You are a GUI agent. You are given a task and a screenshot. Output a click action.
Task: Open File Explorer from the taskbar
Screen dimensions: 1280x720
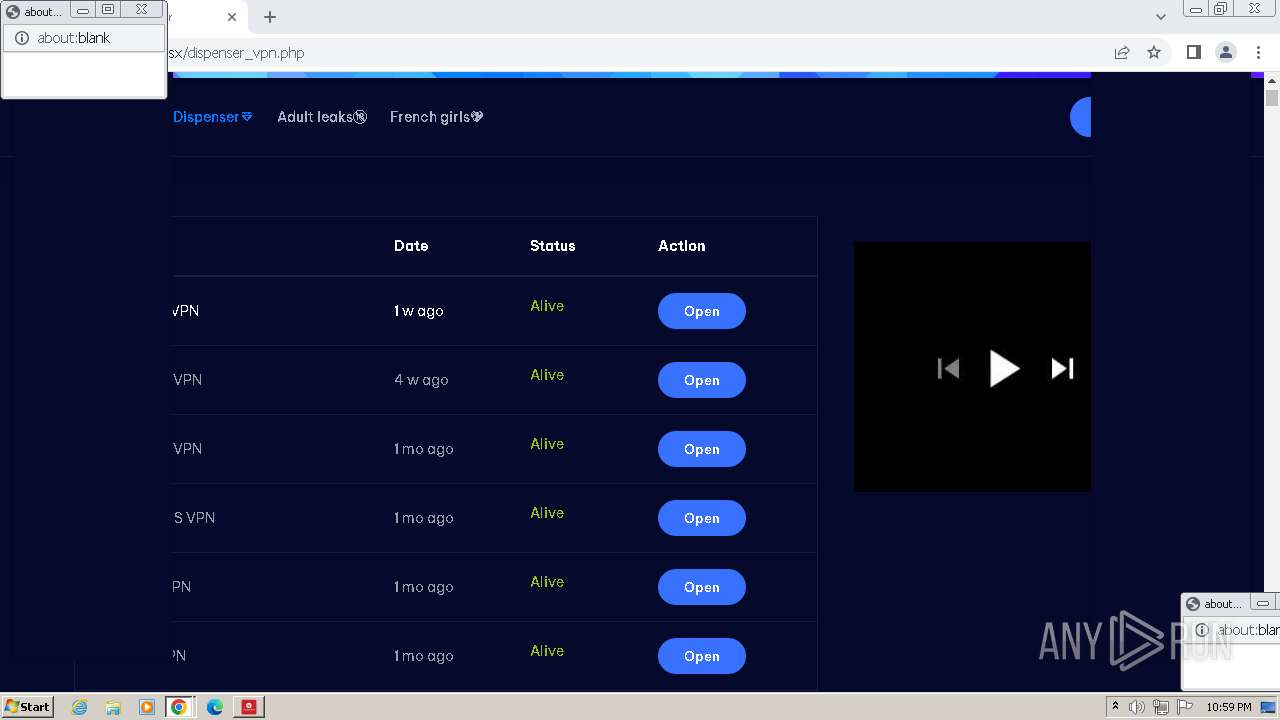[x=113, y=707]
